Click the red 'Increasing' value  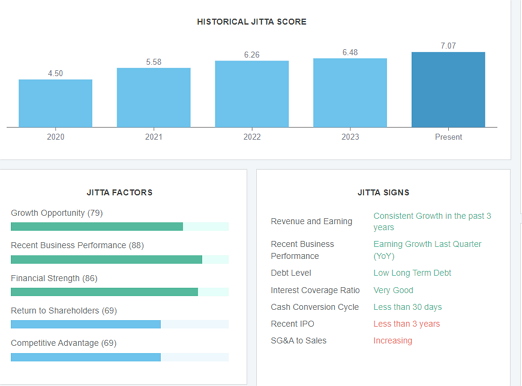point(393,341)
